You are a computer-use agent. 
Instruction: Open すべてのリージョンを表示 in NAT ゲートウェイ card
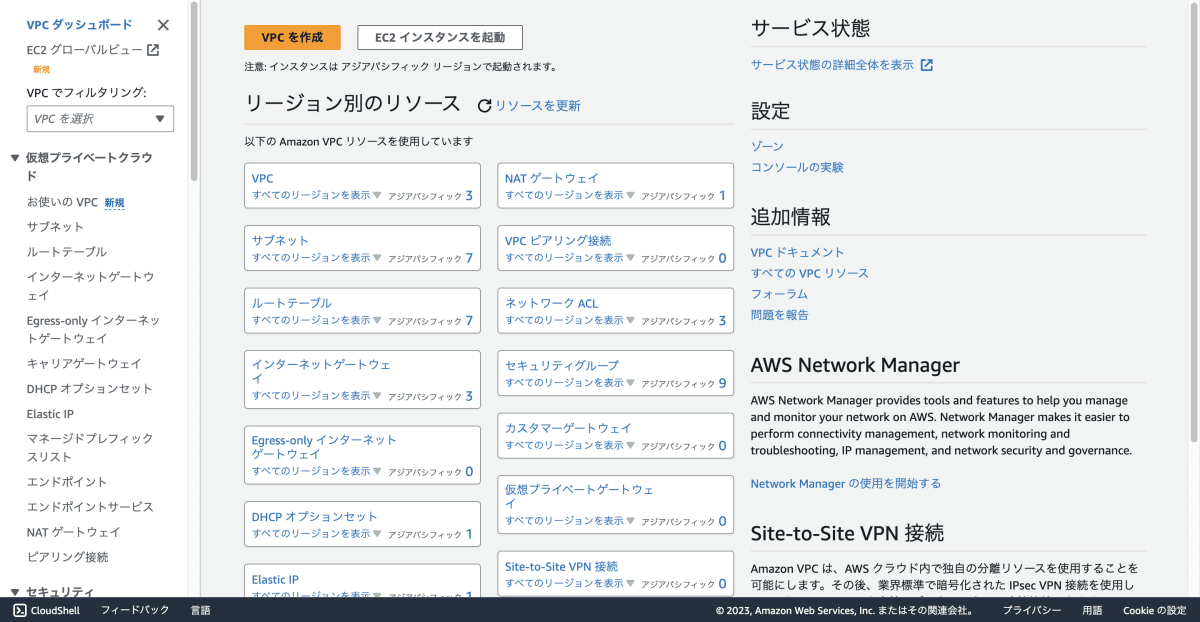(x=569, y=195)
